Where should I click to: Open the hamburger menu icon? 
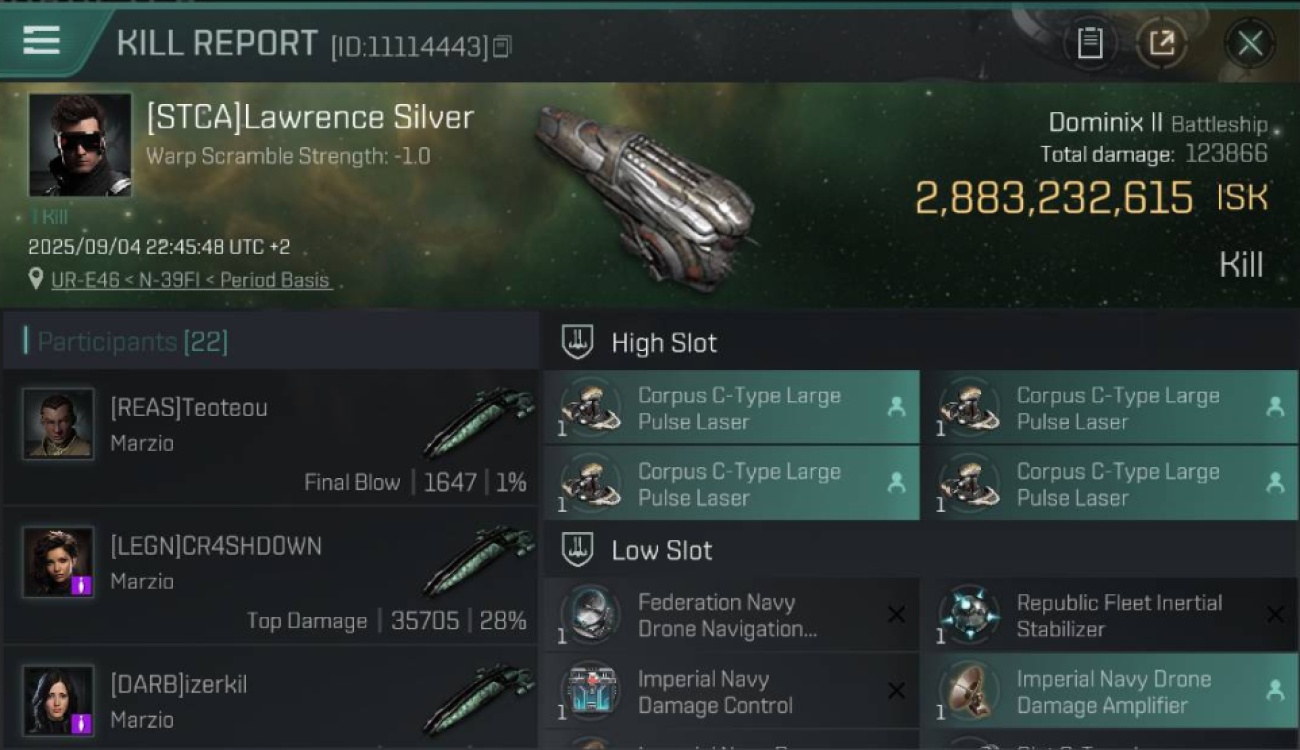tap(41, 41)
